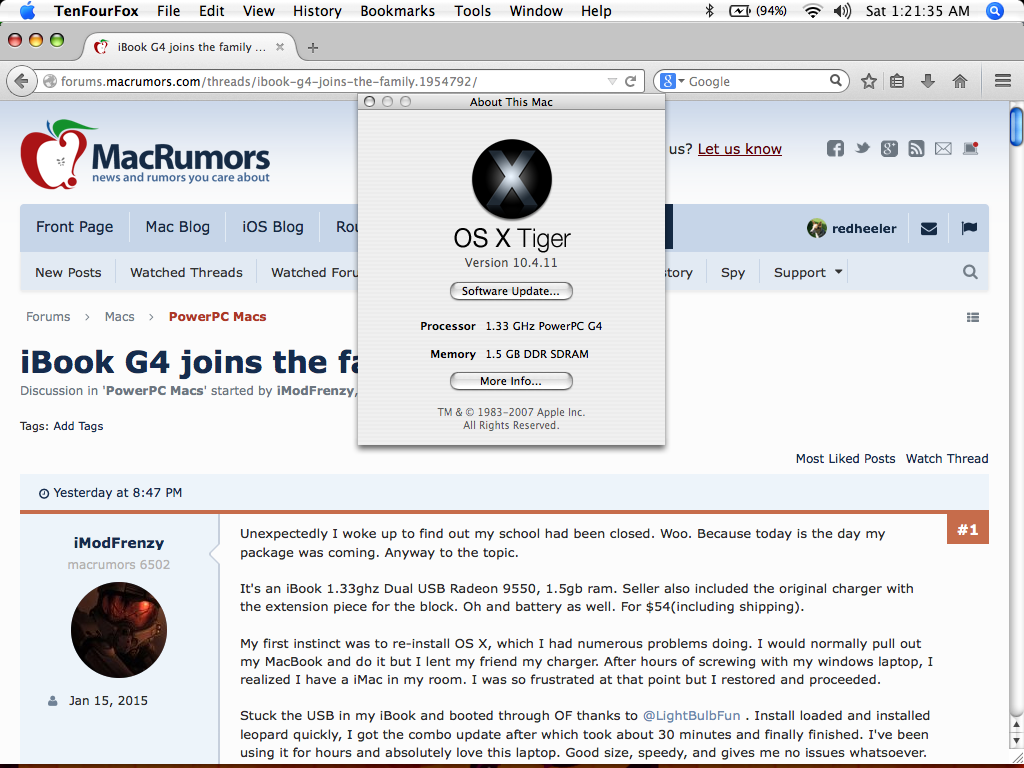The image size is (1024, 768).
Task: Click the More Info button
Action: tap(511, 381)
